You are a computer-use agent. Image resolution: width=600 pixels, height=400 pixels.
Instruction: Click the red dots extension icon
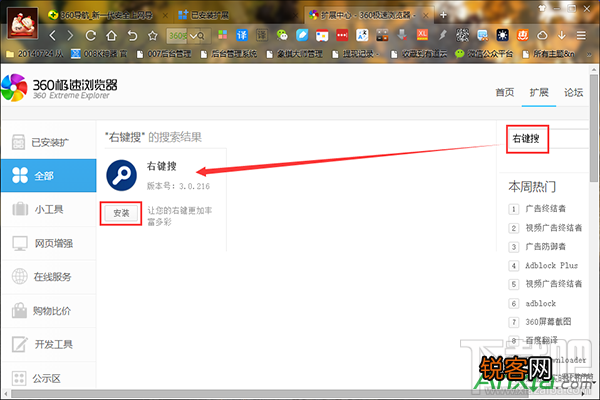point(342,35)
